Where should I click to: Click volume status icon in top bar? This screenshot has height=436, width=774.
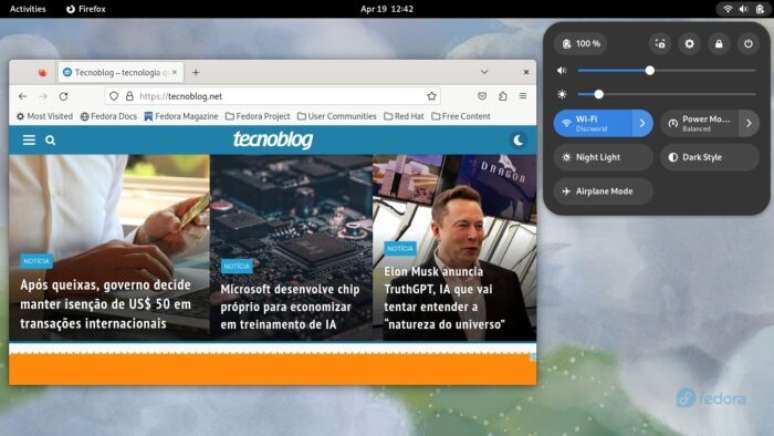(743, 9)
